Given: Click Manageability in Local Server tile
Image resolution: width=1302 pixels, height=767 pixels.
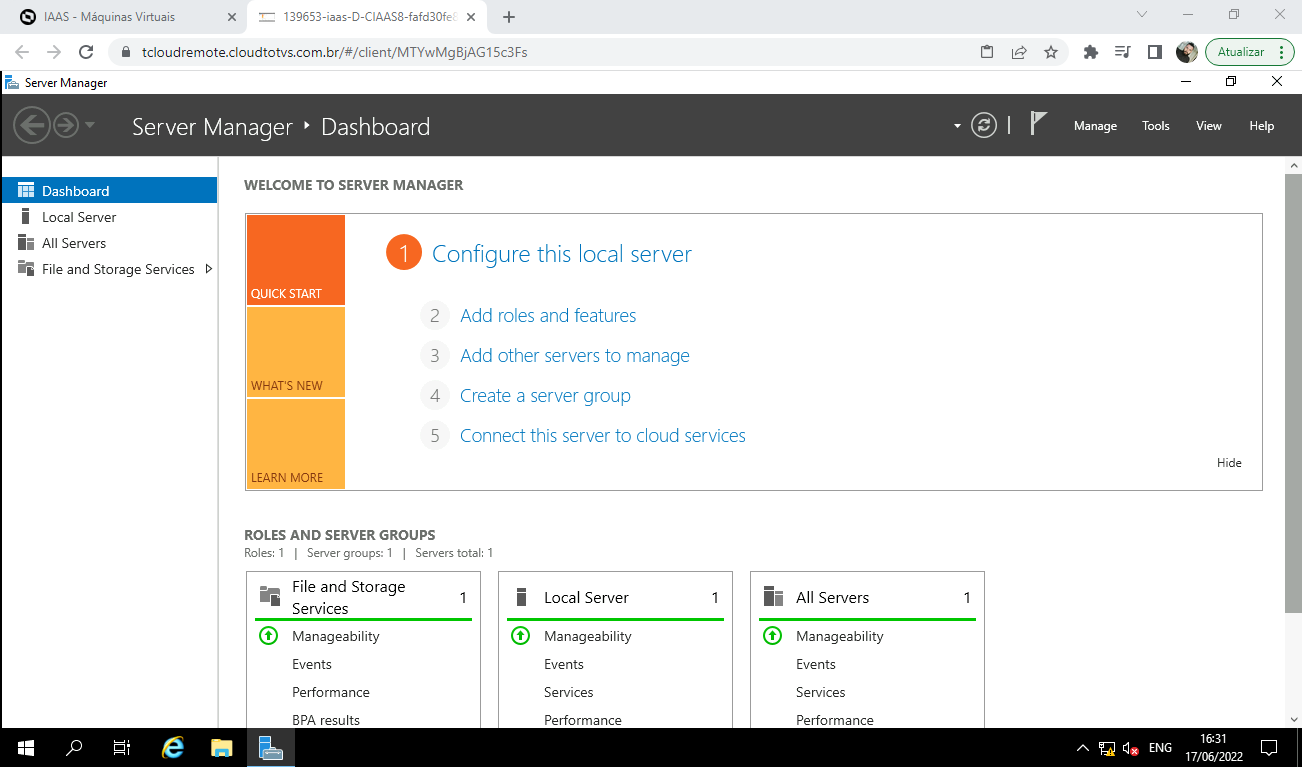Looking at the screenshot, I should click(x=588, y=636).
